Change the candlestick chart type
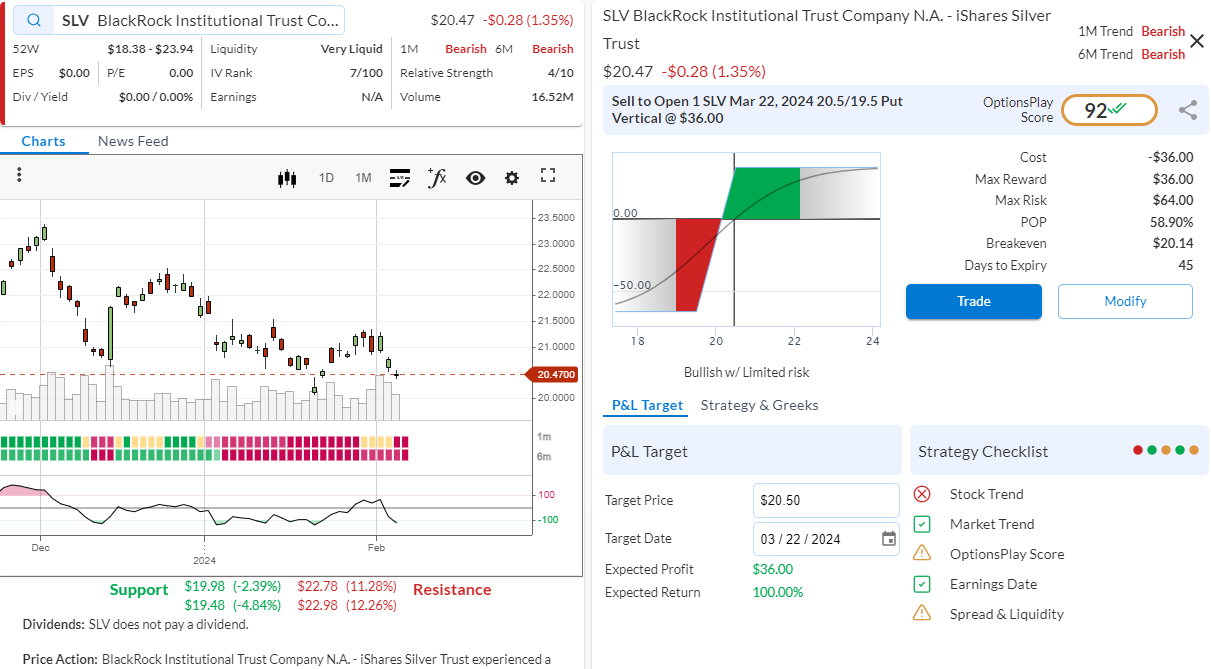Screen dimensions: 1211x669 (288, 178)
